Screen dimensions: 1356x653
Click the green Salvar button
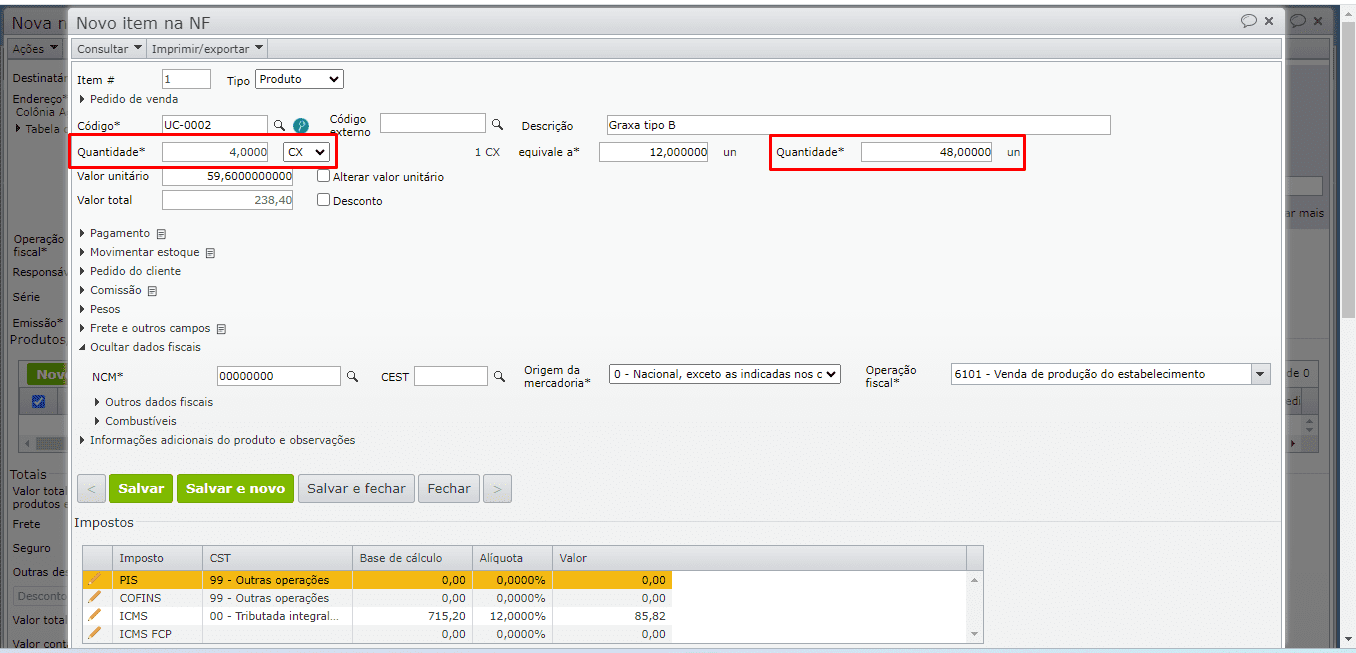tap(141, 489)
